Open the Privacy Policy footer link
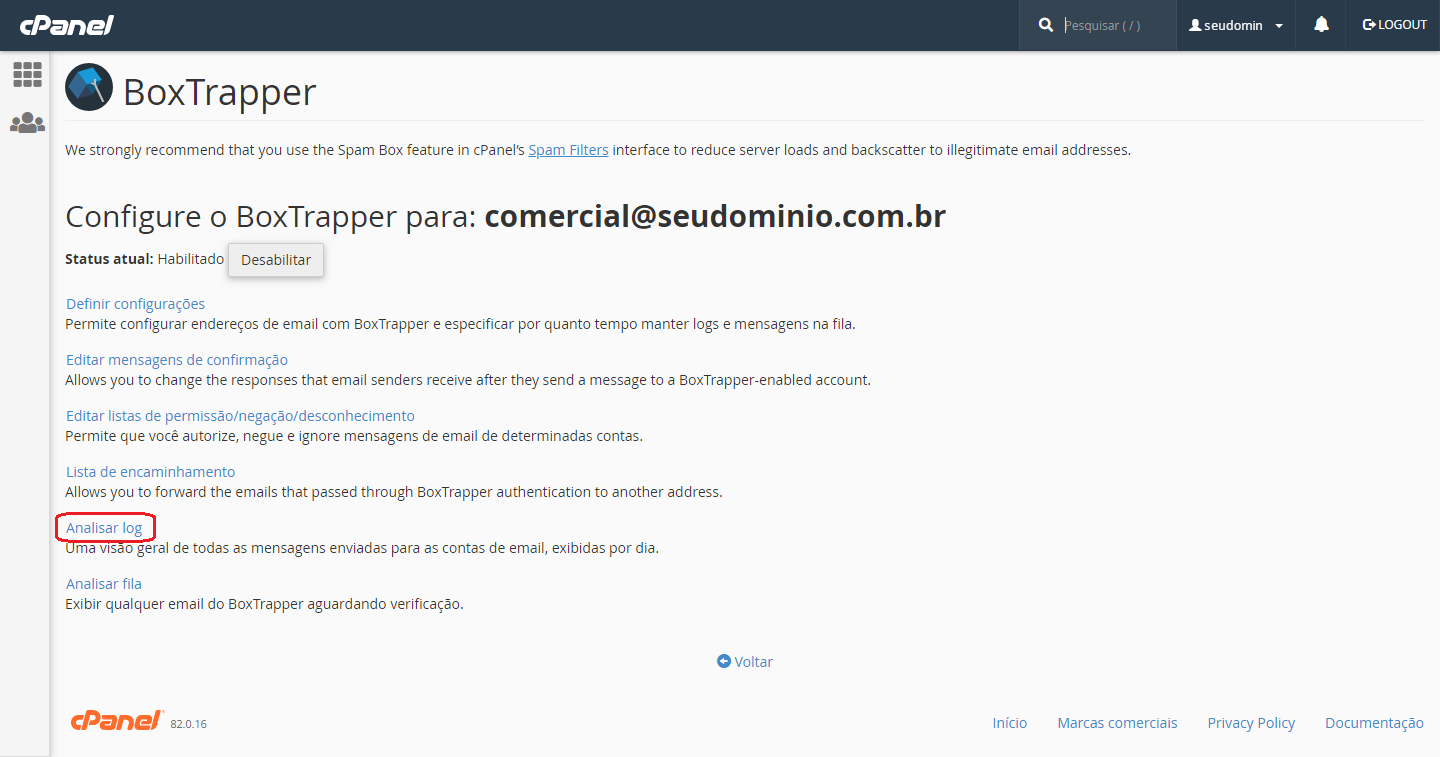 click(x=1251, y=723)
